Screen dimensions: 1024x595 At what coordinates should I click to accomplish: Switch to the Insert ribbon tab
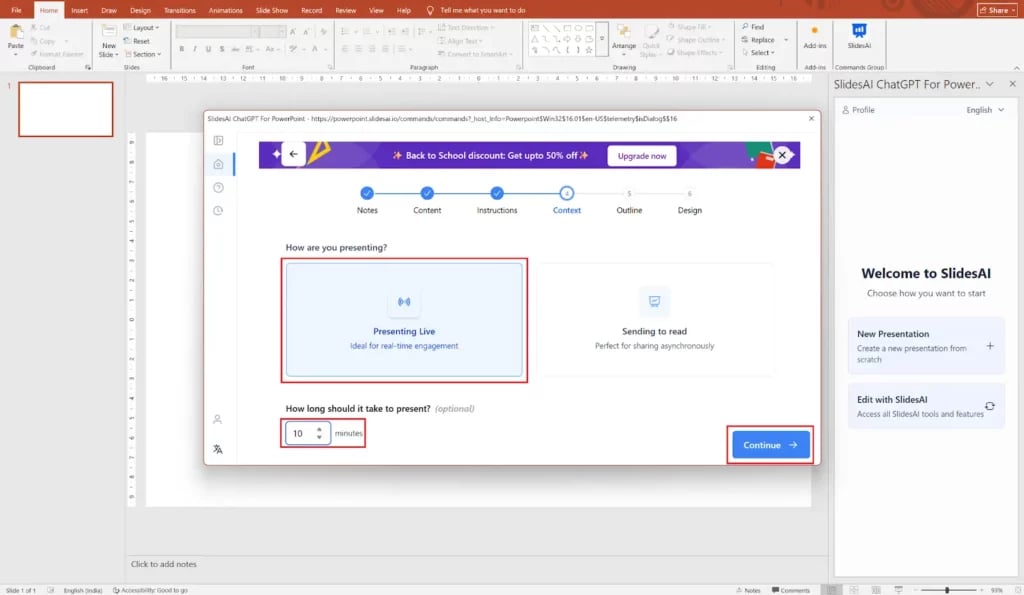[x=79, y=10]
